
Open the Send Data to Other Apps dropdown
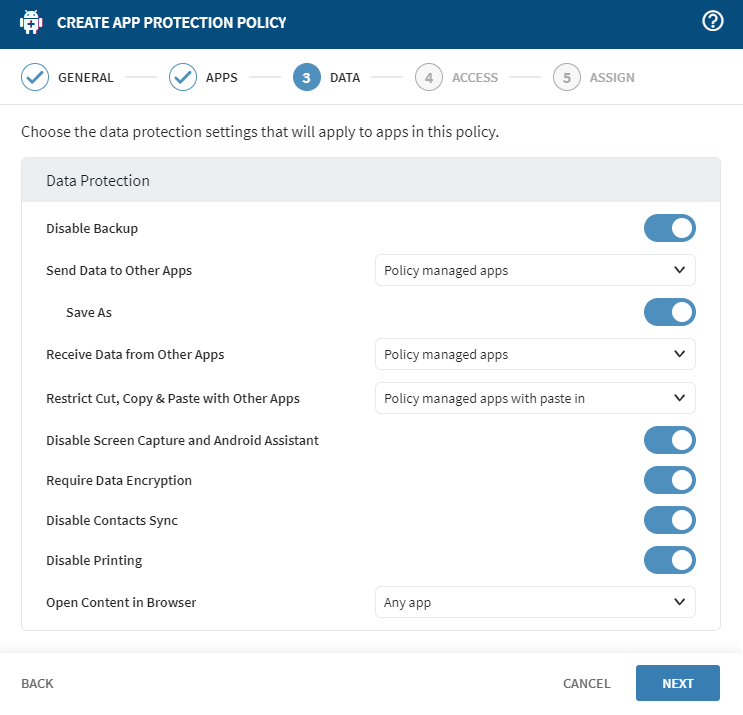(x=535, y=270)
